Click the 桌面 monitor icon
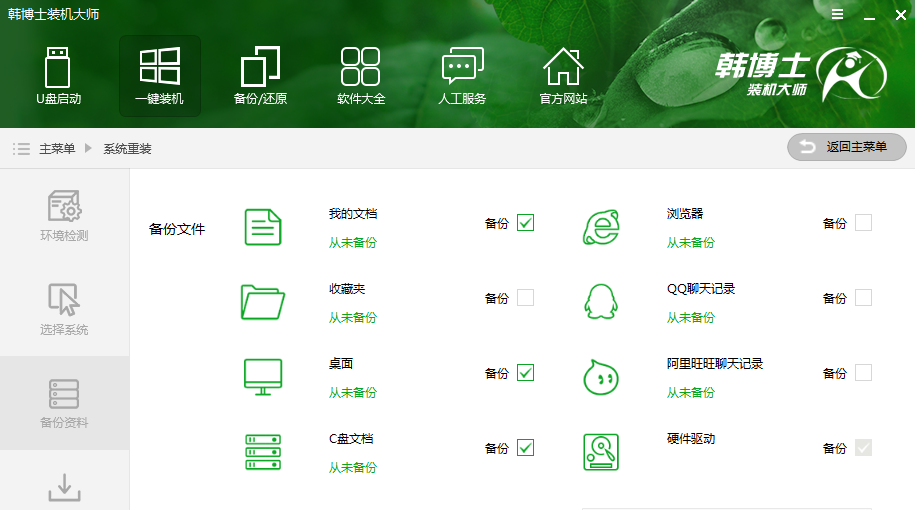 pos(263,377)
